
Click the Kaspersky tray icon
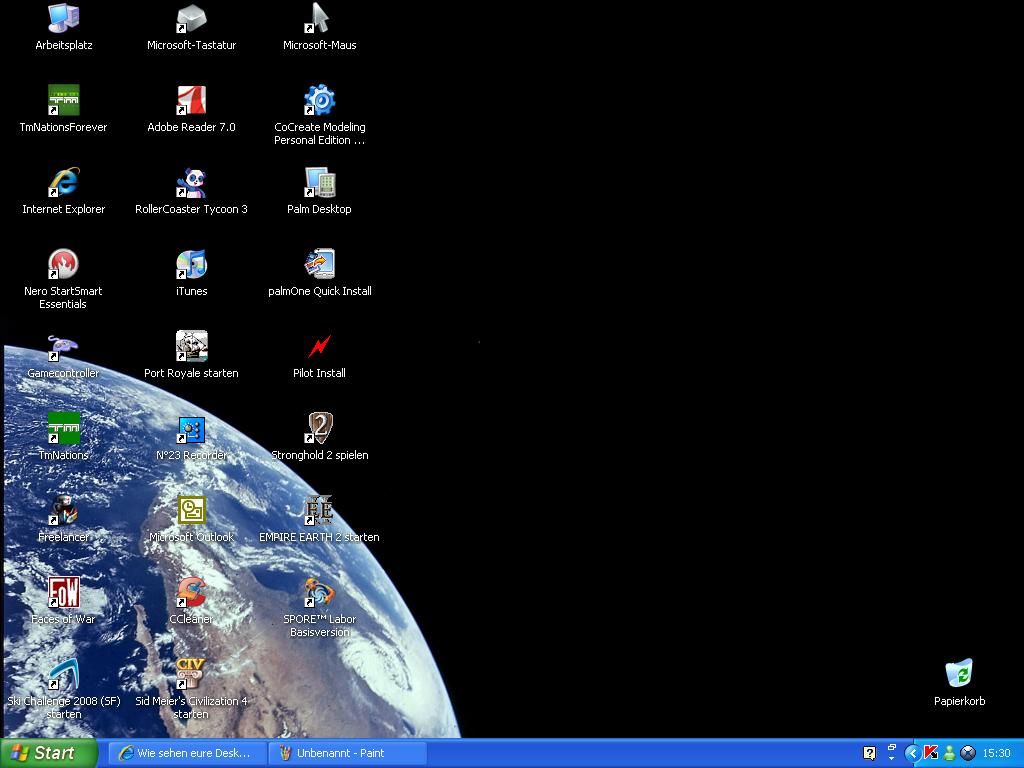click(930, 753)
